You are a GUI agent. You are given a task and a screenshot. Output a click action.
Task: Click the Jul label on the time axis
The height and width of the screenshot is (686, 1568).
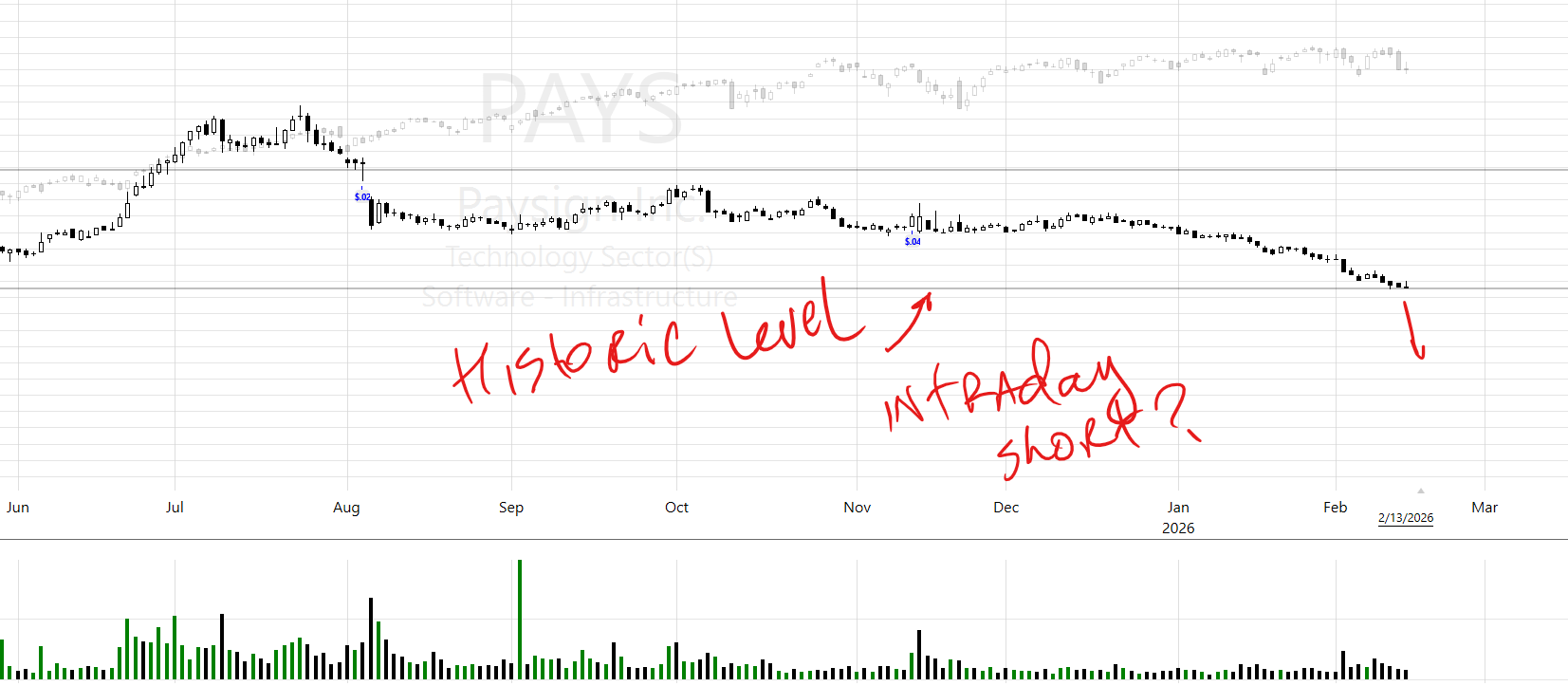pyautogui.click(x=175, y=508)
